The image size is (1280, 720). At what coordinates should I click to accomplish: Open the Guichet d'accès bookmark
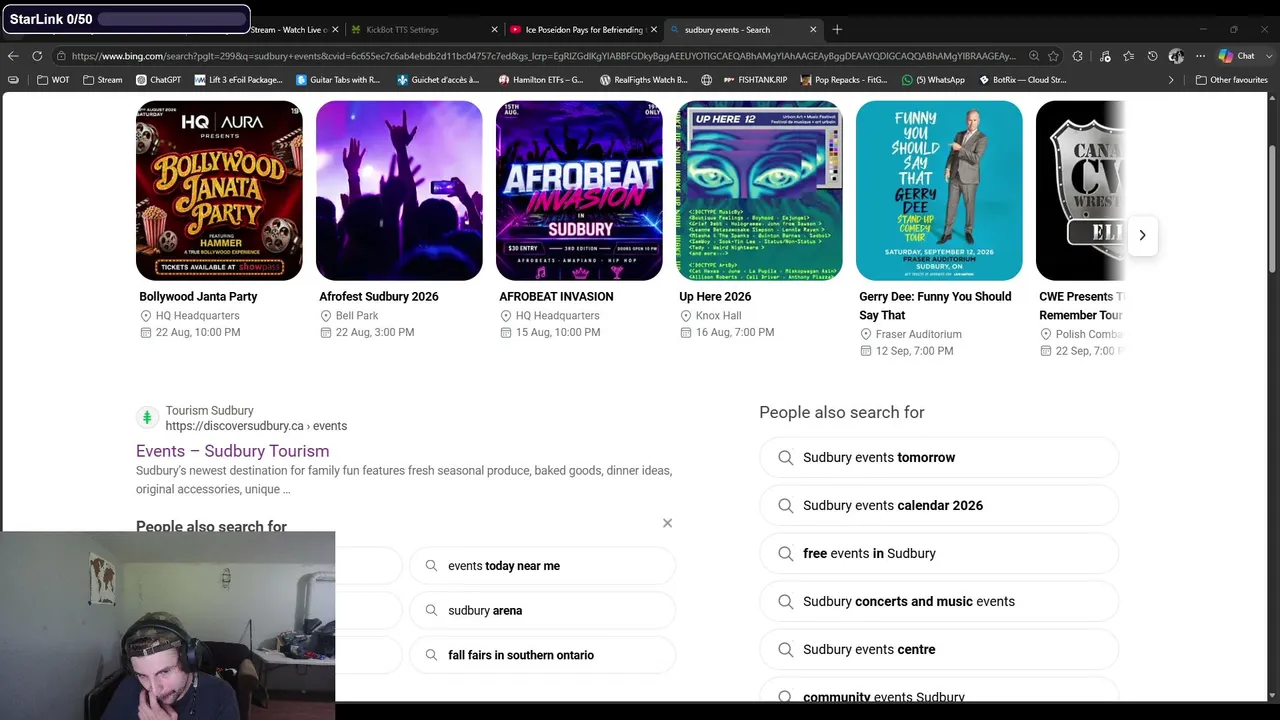point(438,80)
